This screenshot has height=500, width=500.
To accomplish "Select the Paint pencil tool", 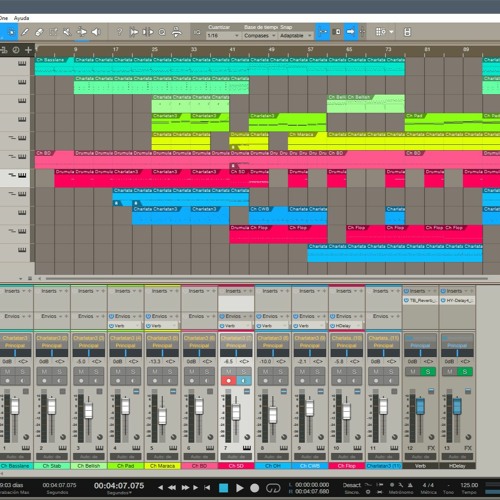I will [x=25, y=32].
